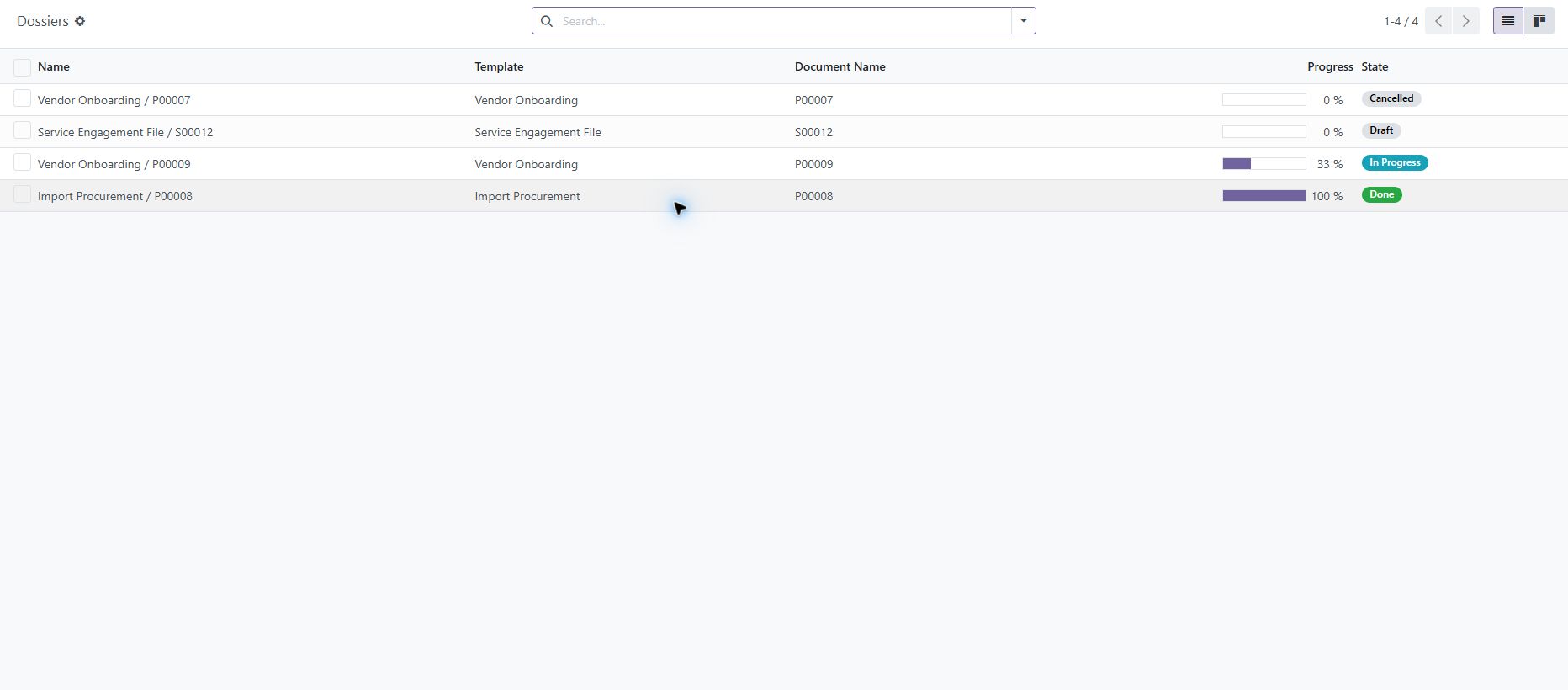Open Import Procurement / P00008 record
Image resolution: width=1568 pixels, height=690 pixels.
click(x=115, y=196)
